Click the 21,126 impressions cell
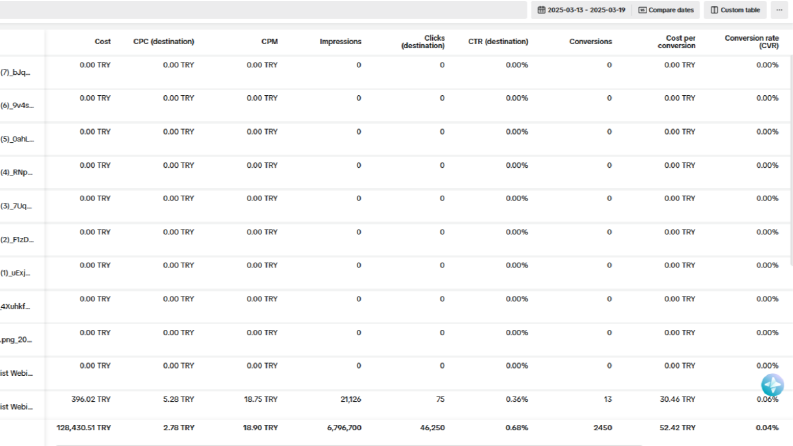This screenshot has width=793, height=446. (351, 399)
